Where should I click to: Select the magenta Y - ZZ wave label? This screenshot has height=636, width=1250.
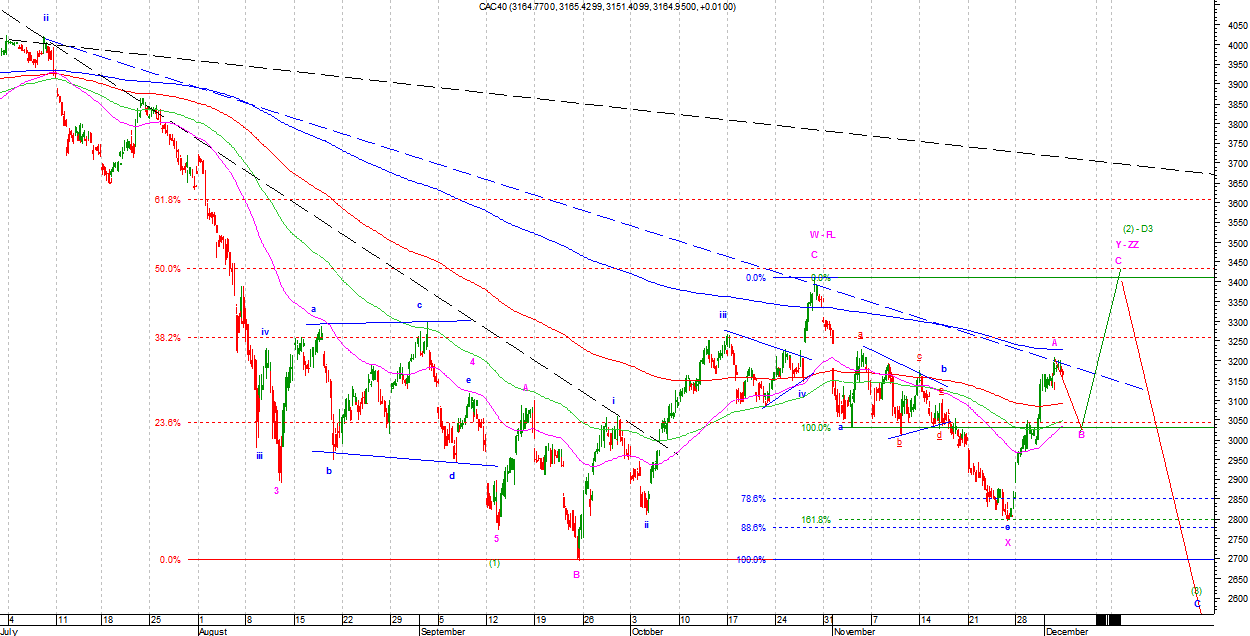pos(1127,245)
